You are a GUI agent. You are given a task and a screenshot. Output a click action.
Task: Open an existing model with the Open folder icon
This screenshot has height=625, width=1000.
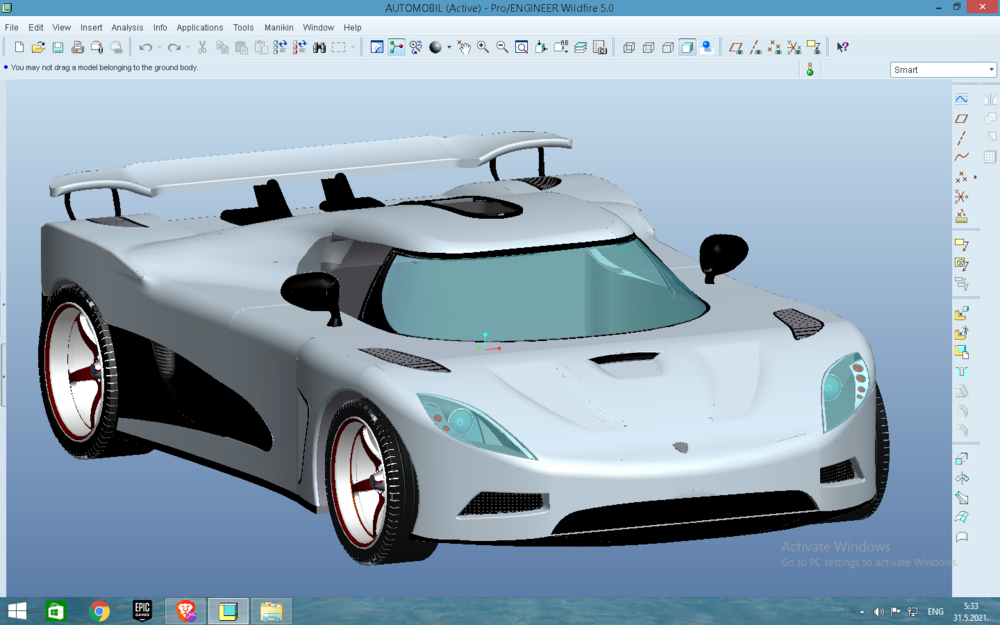pos(38,47)
